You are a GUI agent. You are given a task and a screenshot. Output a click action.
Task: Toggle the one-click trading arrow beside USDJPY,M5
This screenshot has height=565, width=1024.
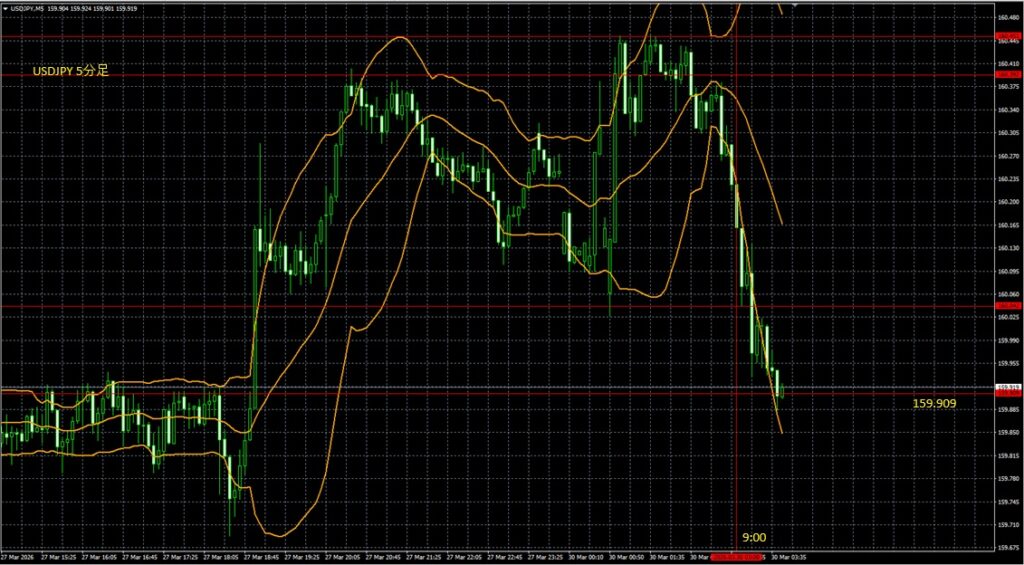[5, 8]
